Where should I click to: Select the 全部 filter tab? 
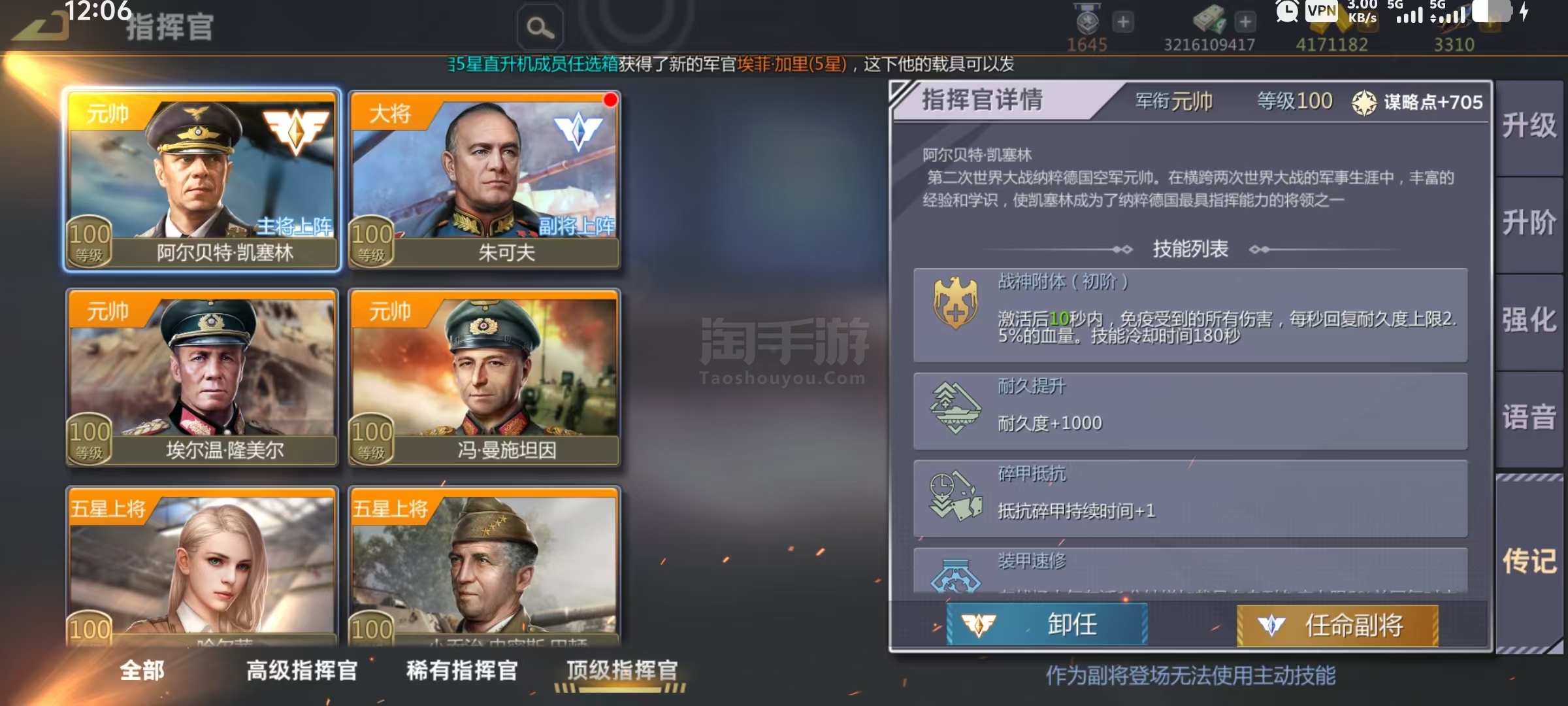(142, 670)
